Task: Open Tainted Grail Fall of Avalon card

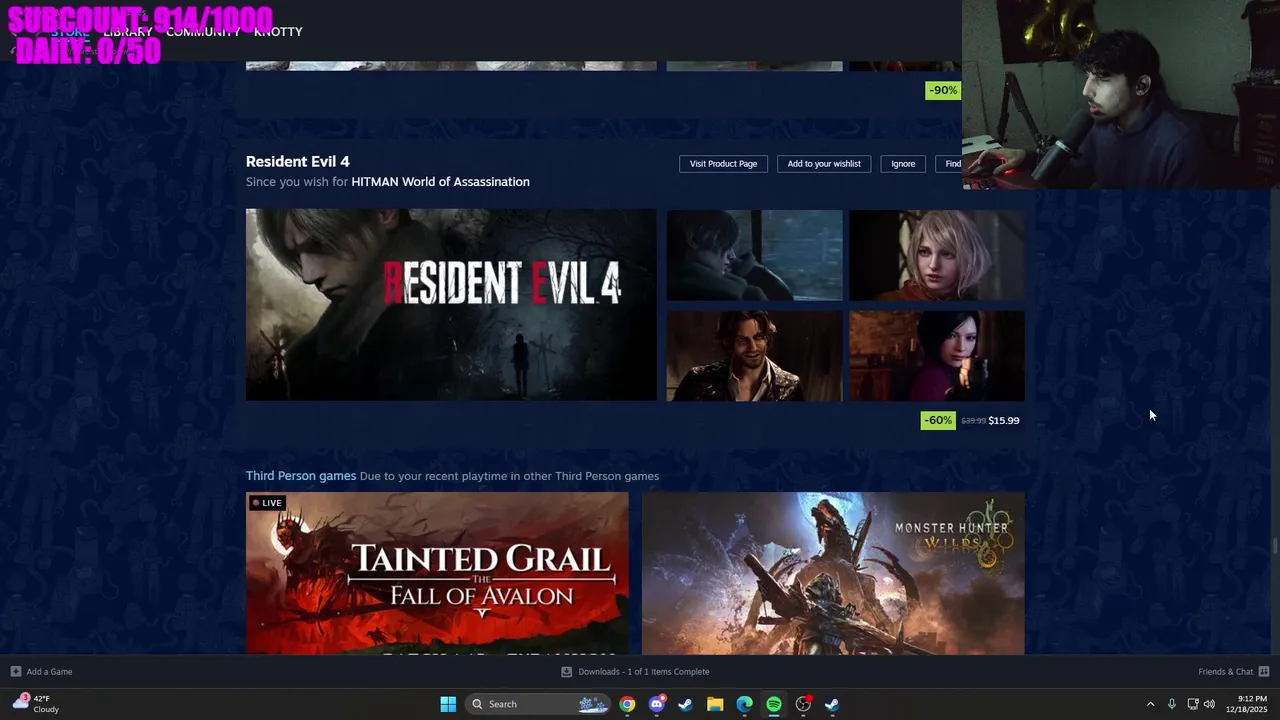Action: point(437,574)
